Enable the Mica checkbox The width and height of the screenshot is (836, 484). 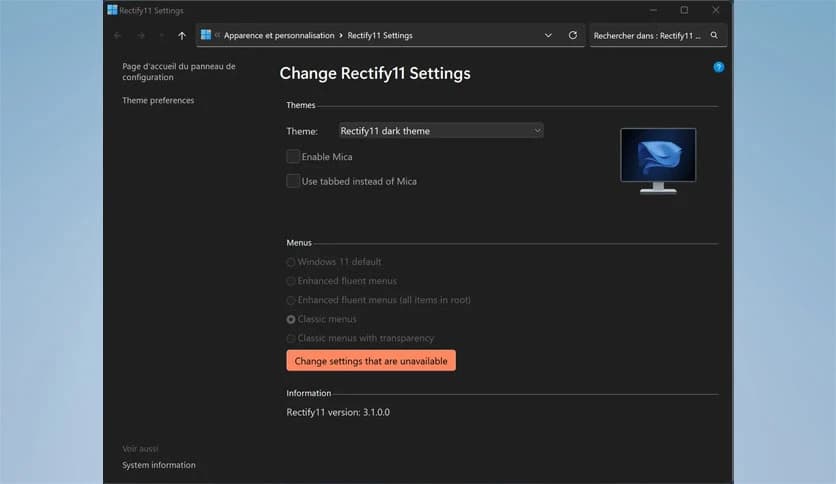293,156
